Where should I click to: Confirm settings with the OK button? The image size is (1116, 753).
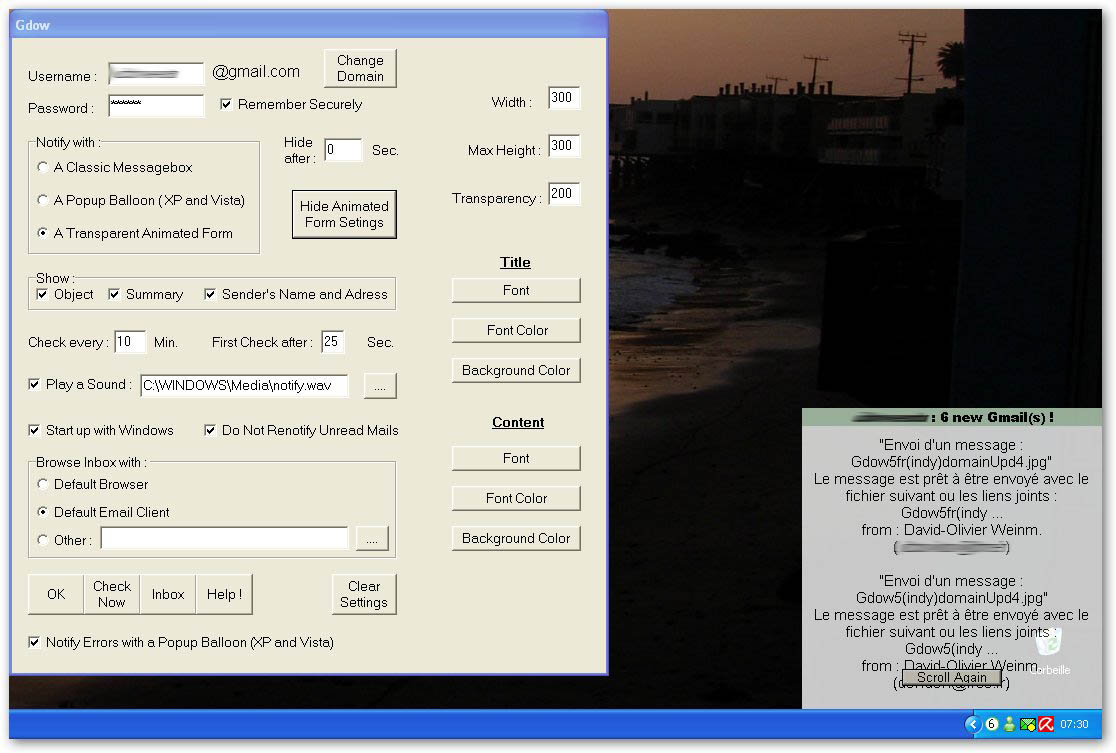pos(56,594)
